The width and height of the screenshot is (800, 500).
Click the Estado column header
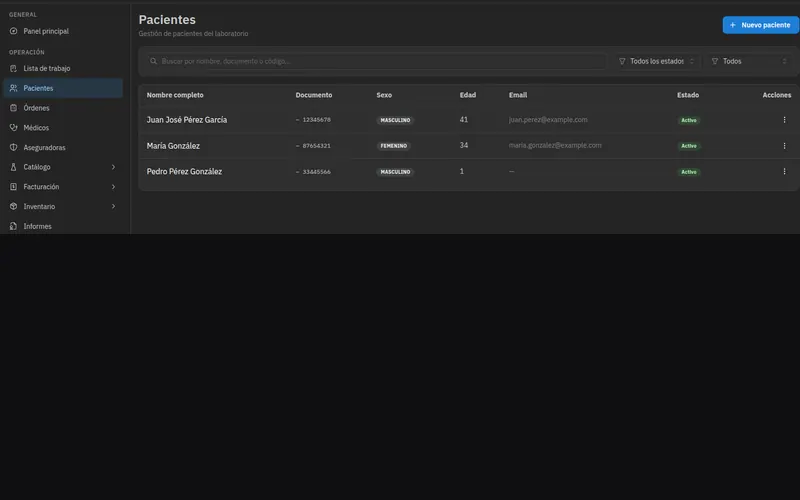tap(688, 95)
